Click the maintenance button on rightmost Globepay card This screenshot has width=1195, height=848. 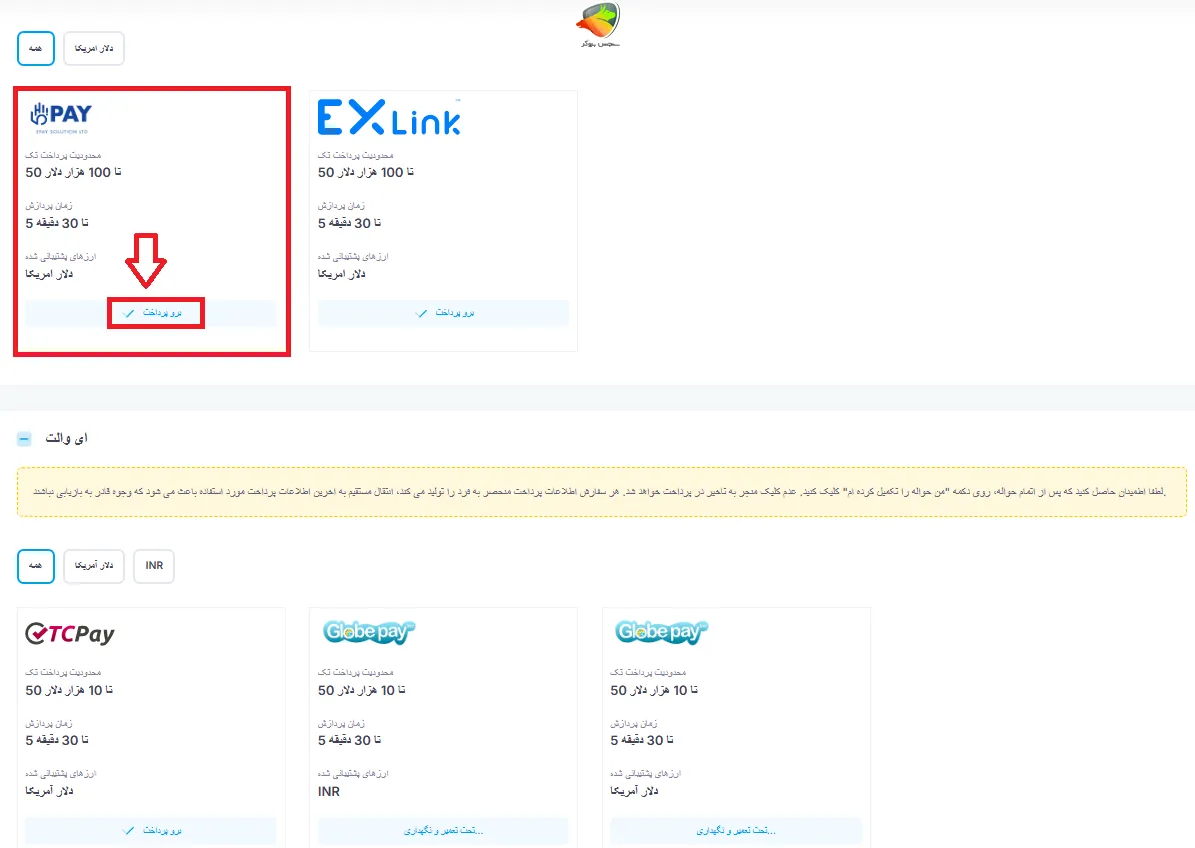pos(736,830)
